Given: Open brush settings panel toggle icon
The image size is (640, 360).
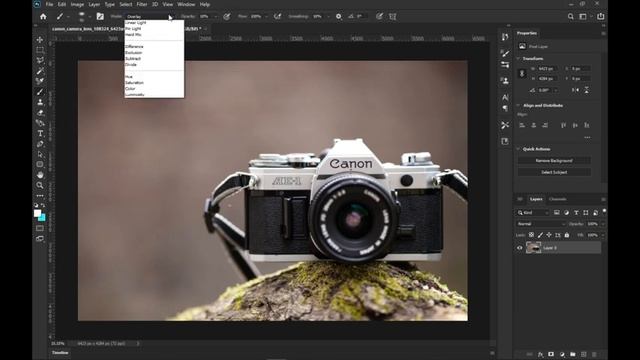Looking at the screenshot, I should click(100, 16).
